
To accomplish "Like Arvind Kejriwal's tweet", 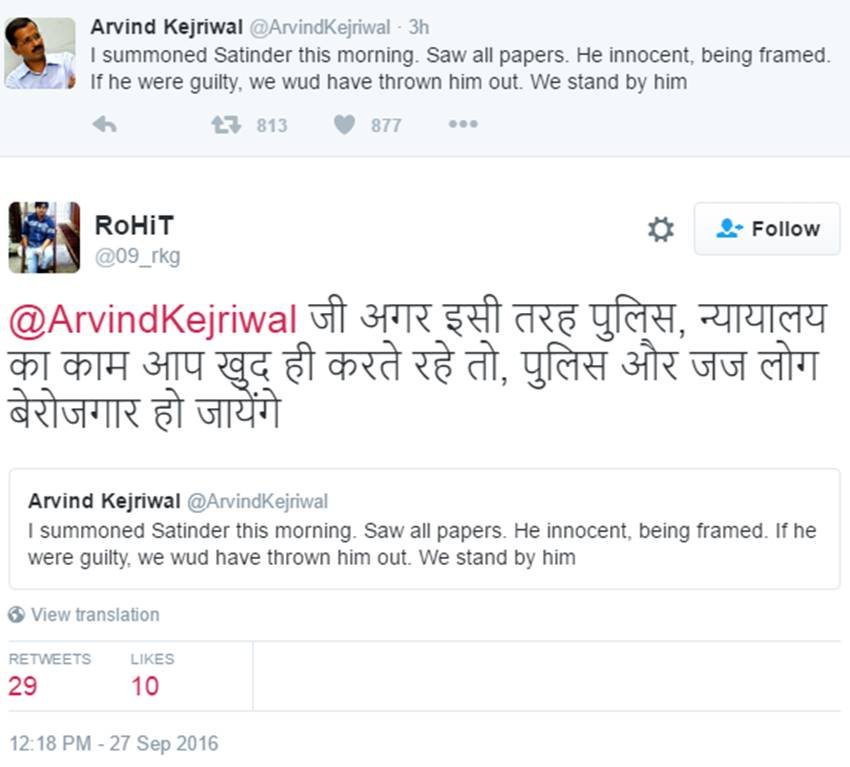I will 345,124.
